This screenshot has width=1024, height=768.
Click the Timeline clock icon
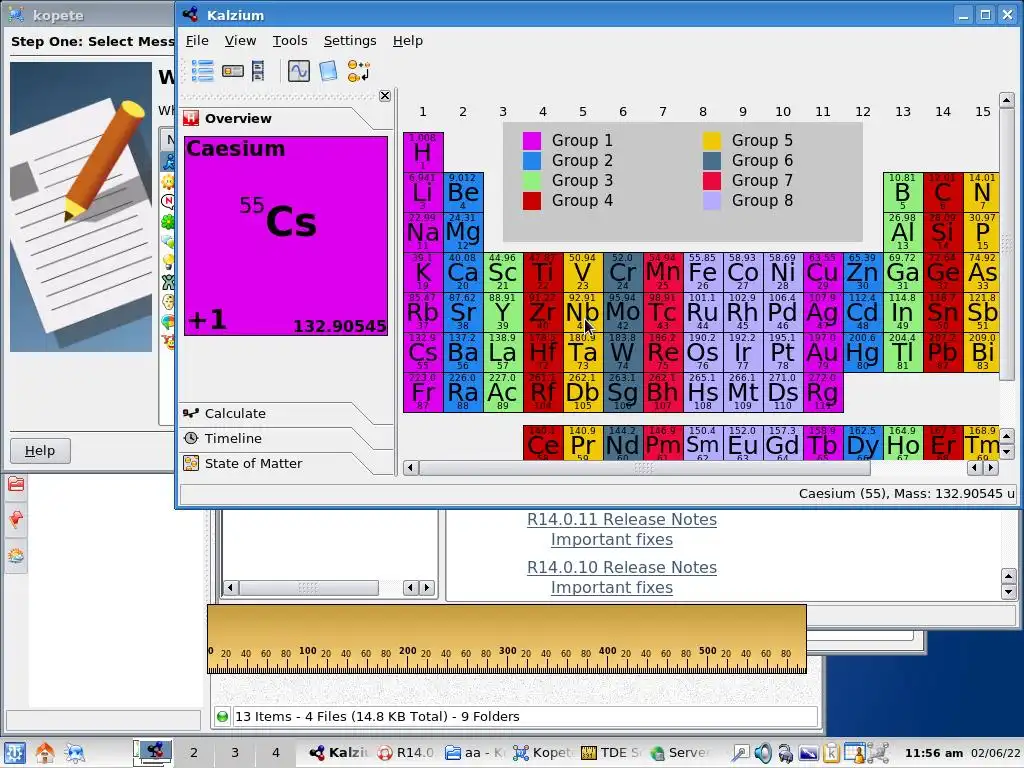click(191, 438)
